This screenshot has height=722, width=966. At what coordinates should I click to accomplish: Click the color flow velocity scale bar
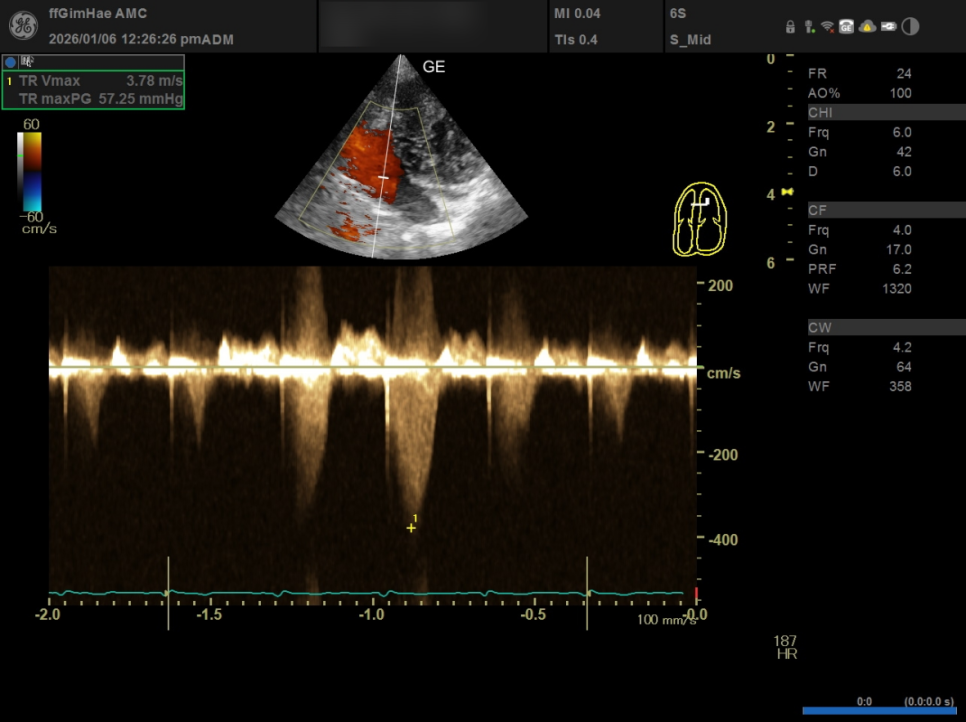[30, 171]
